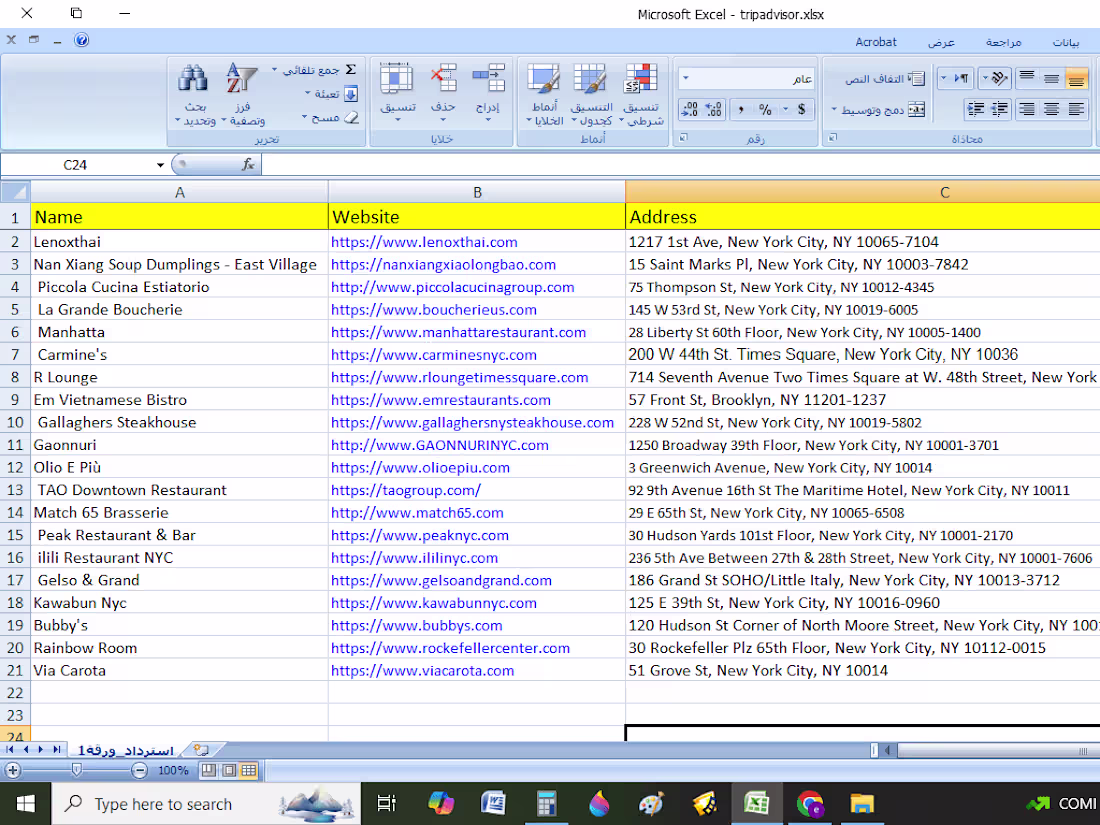Open the carminesnyc.com link
The image size is (1100, 825).
click(x=434, y=355)
